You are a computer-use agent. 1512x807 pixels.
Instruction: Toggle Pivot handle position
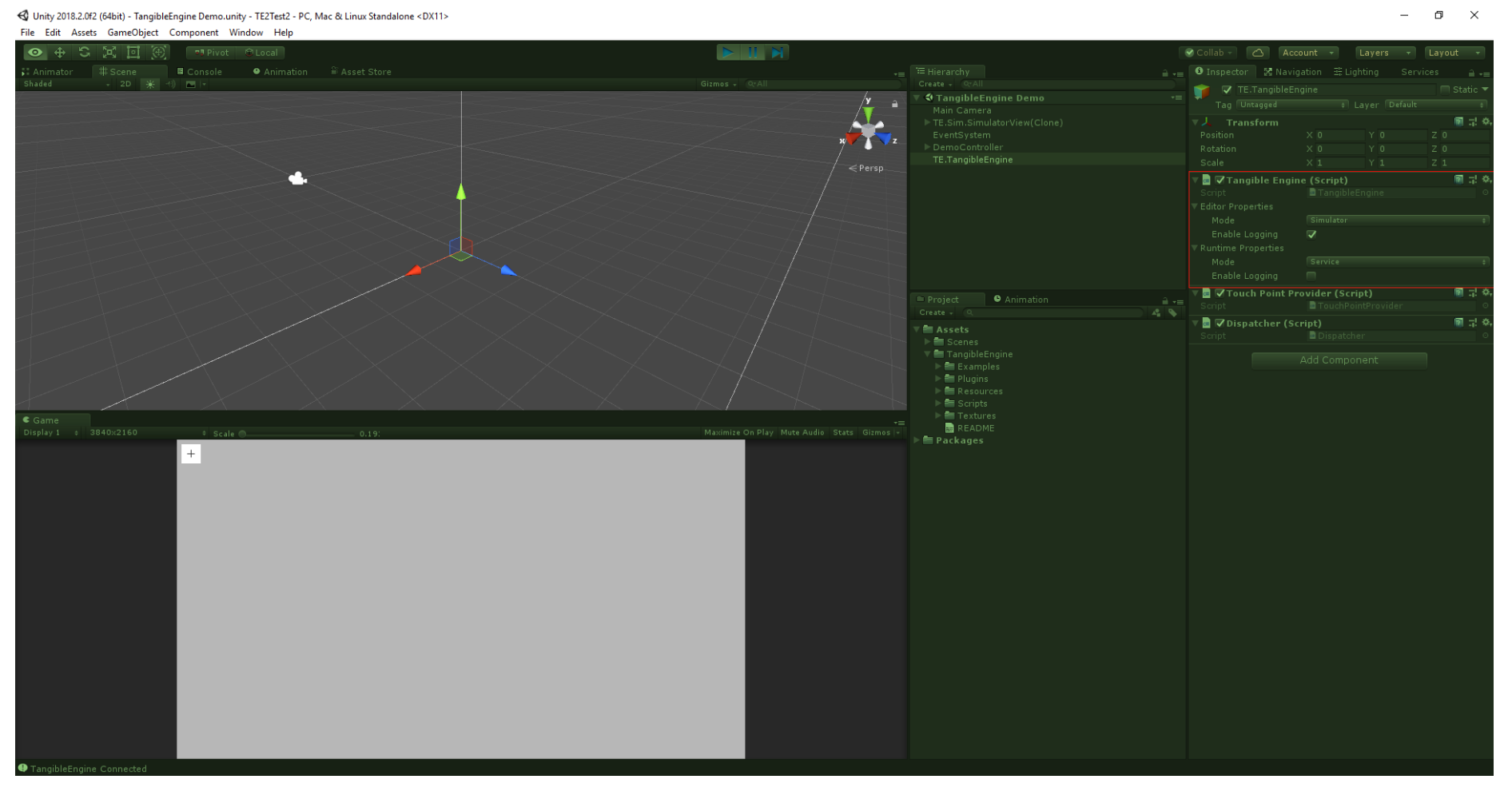211,53
